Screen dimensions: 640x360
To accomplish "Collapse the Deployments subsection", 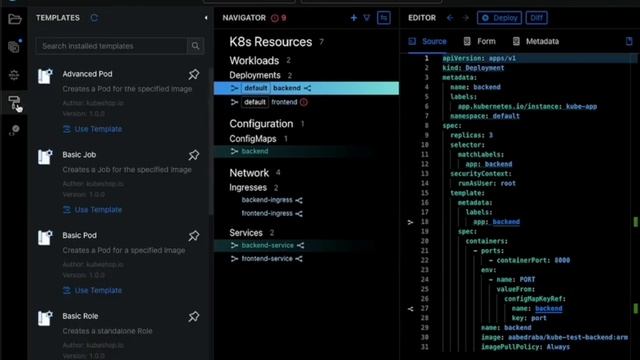I will pos(255,76).
